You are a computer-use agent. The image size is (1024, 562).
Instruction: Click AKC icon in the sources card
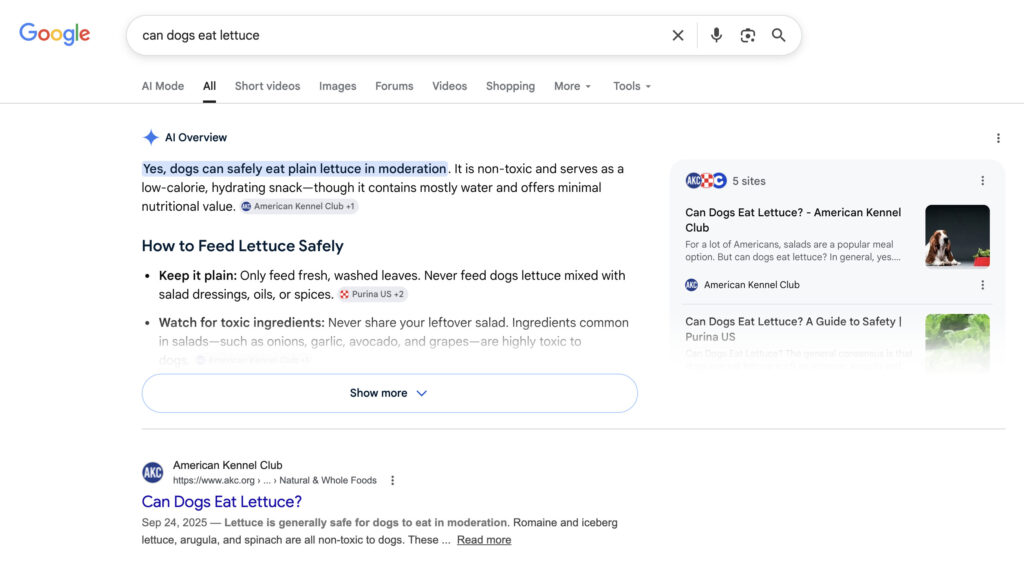pos(692,285)
